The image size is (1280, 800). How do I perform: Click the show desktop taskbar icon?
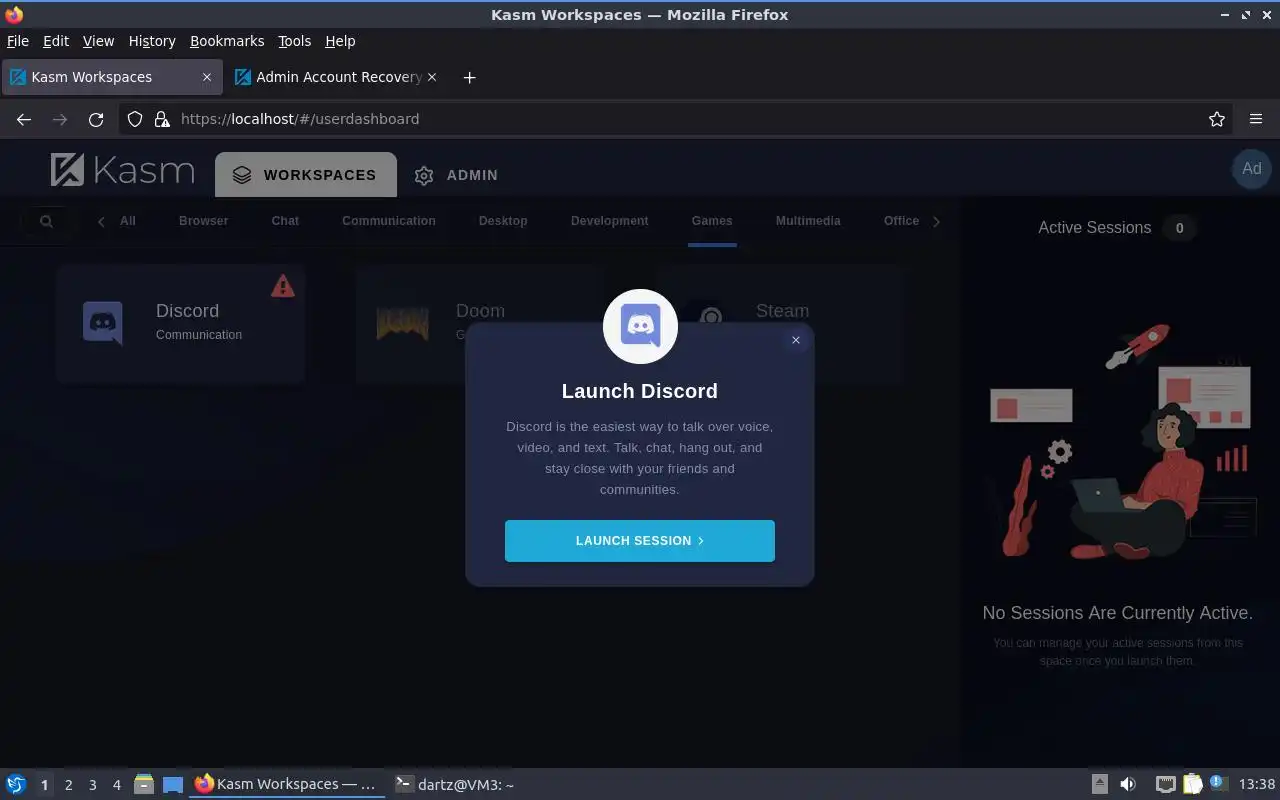click(x=173, y=785)
